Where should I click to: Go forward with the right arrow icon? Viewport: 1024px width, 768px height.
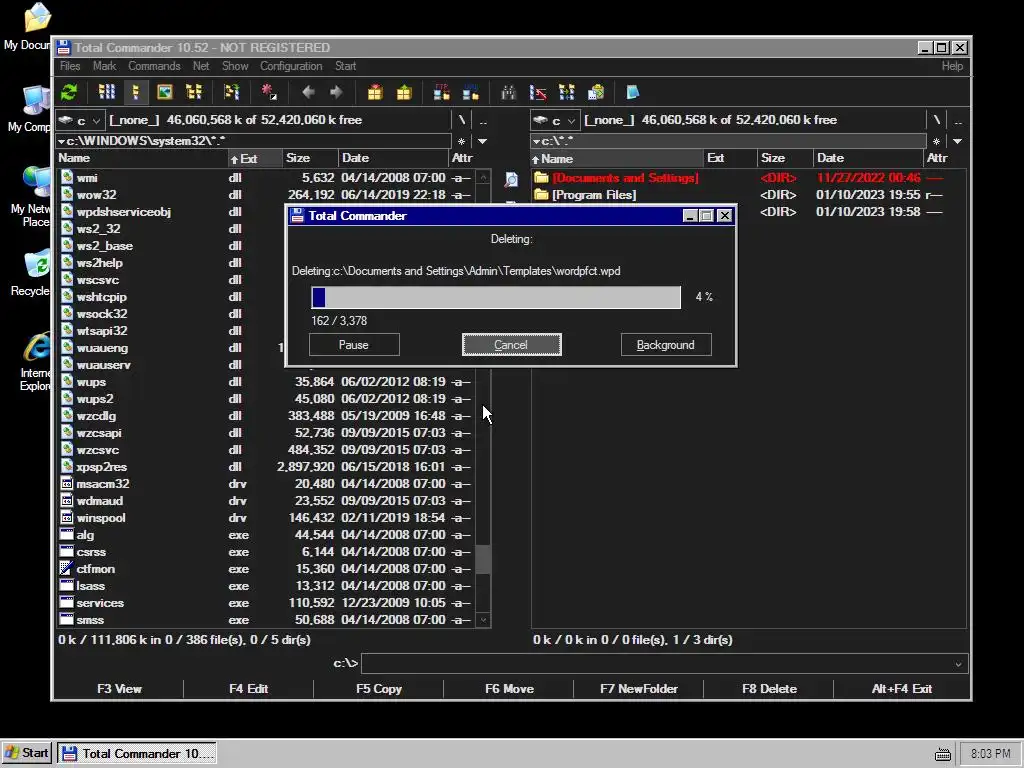coord(336,92)
